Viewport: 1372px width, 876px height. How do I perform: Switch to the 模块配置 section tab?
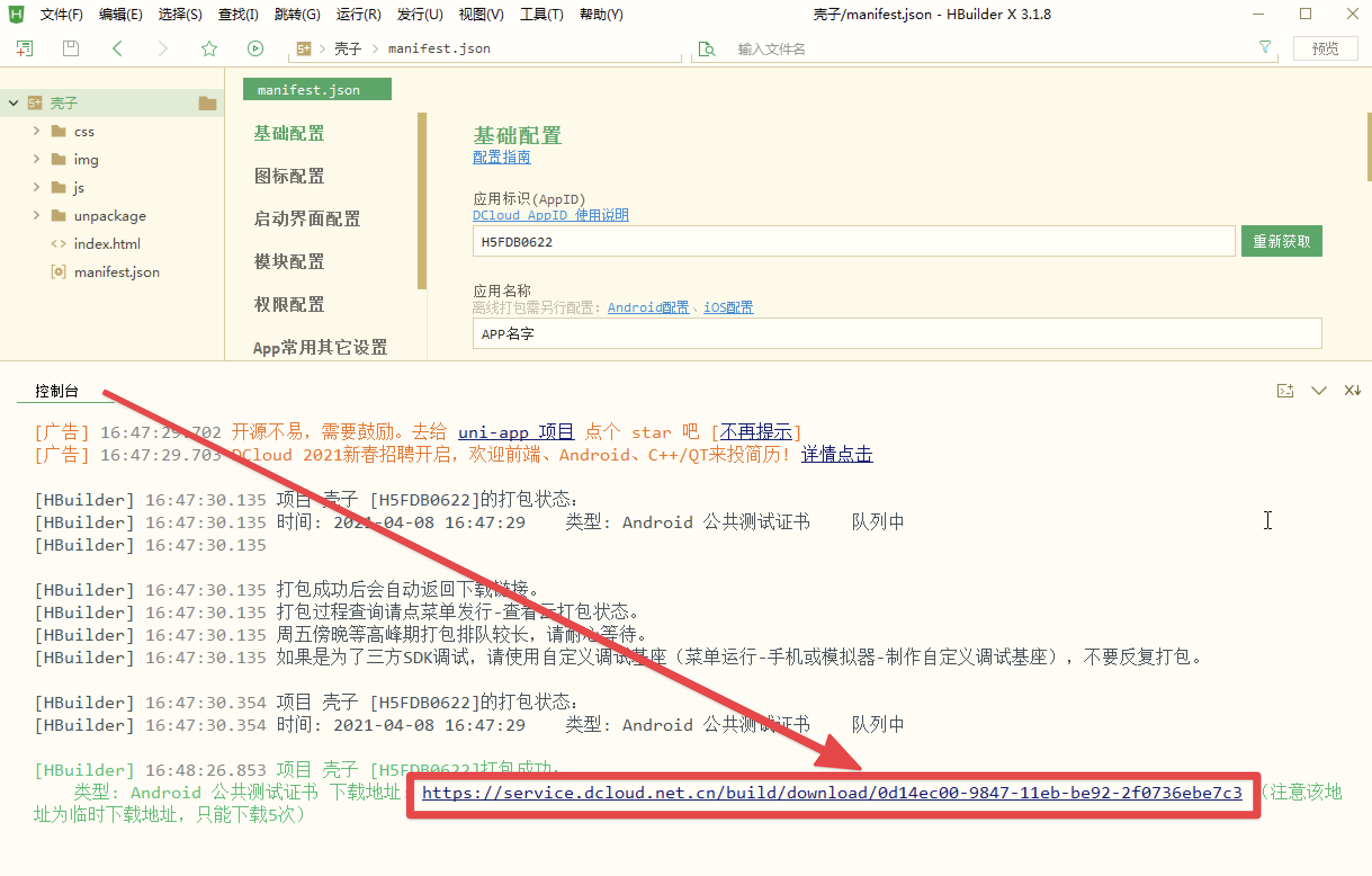pos(289,262)
